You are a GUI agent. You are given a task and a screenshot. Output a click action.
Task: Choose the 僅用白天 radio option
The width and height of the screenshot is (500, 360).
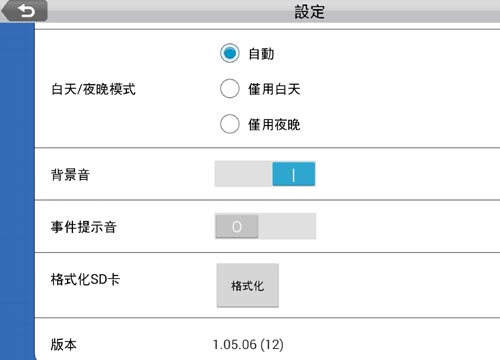[230, 89]
